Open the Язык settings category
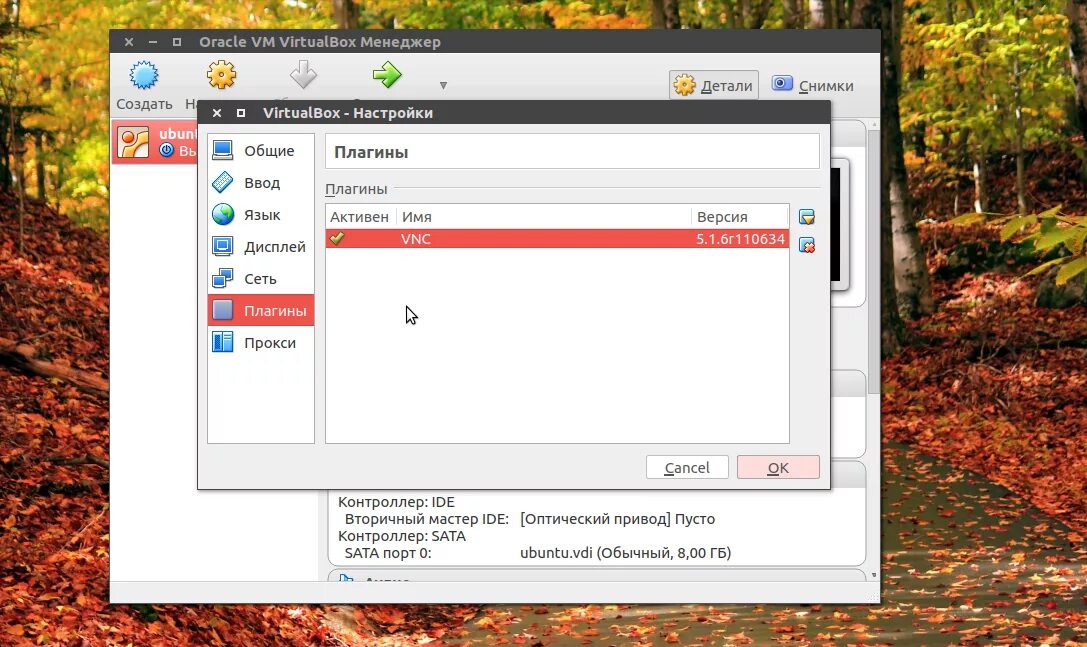1087x647 pixels. pyautogui.click(x=261, y=214)
